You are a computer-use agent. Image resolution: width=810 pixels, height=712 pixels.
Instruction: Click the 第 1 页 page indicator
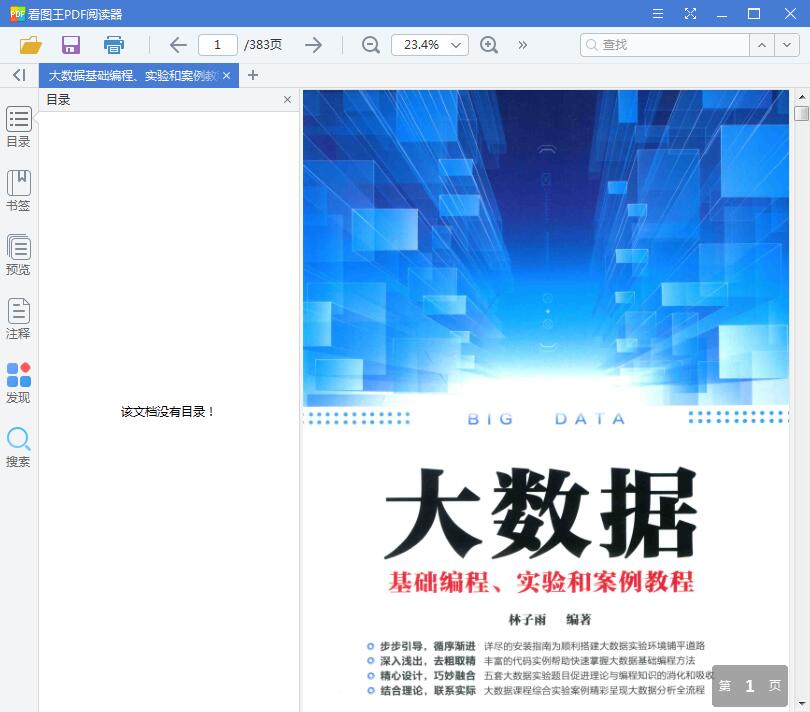click(750, 686)
